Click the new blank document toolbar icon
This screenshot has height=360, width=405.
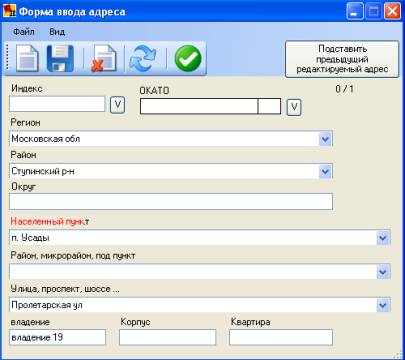coord(27,59)
